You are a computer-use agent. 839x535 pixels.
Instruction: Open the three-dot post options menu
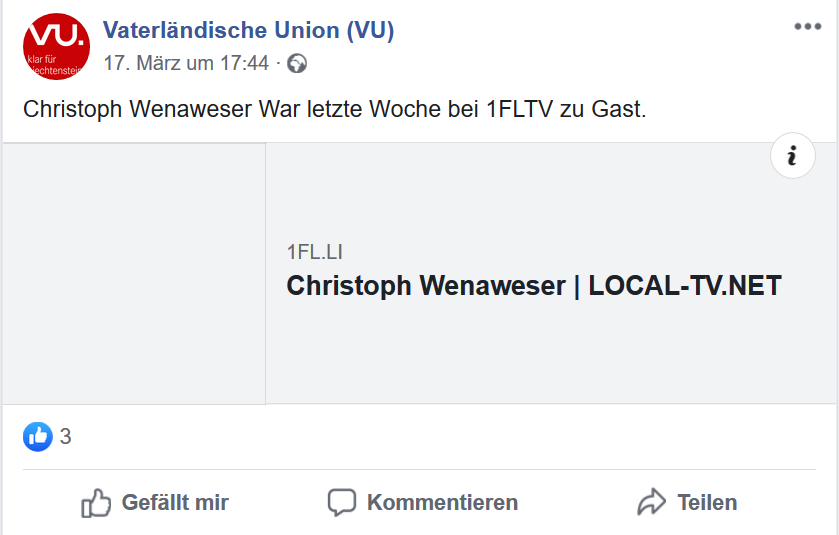coord(807,27)
